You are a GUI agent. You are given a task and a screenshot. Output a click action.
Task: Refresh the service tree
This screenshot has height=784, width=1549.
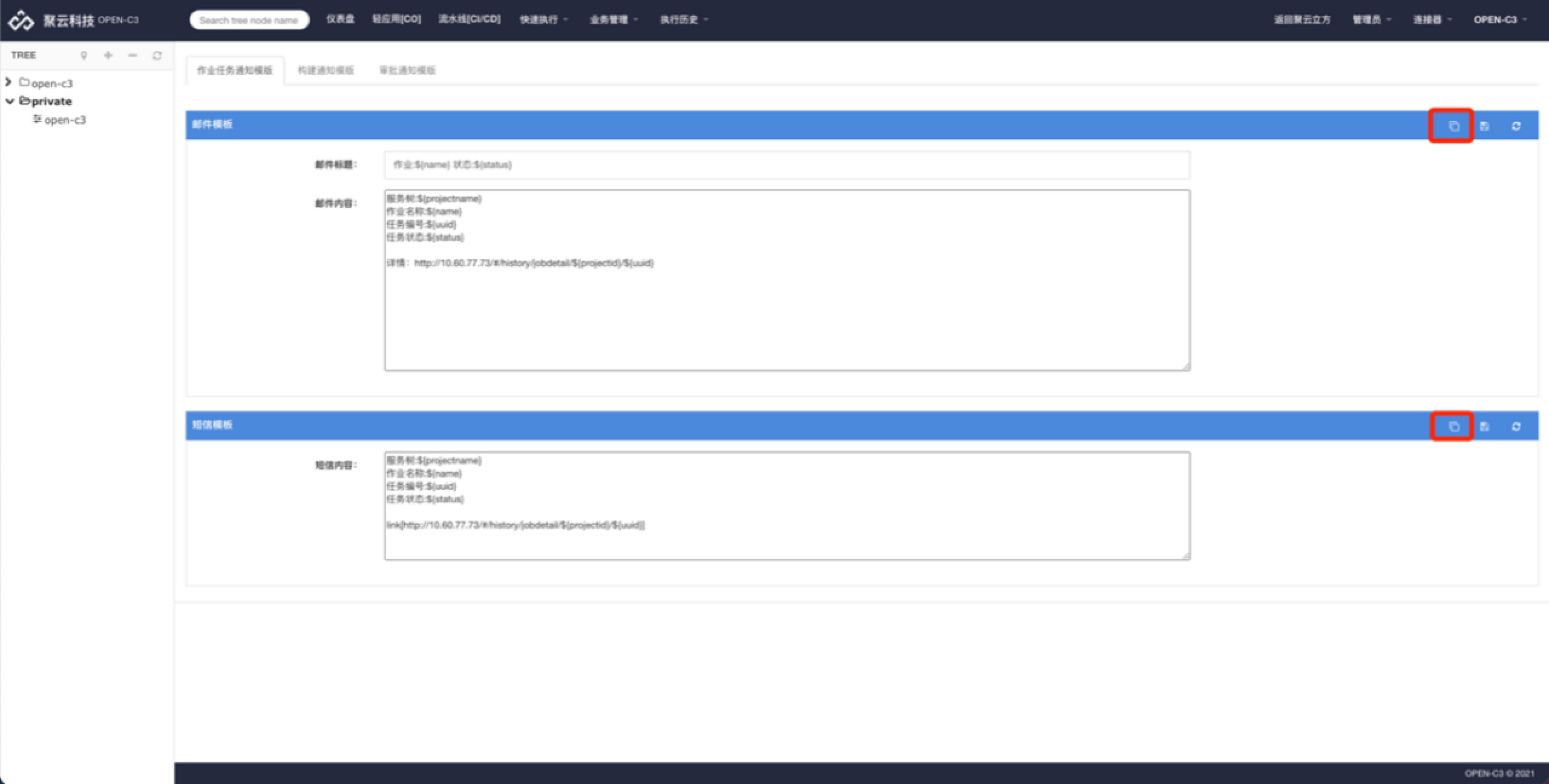click(157, 55)
